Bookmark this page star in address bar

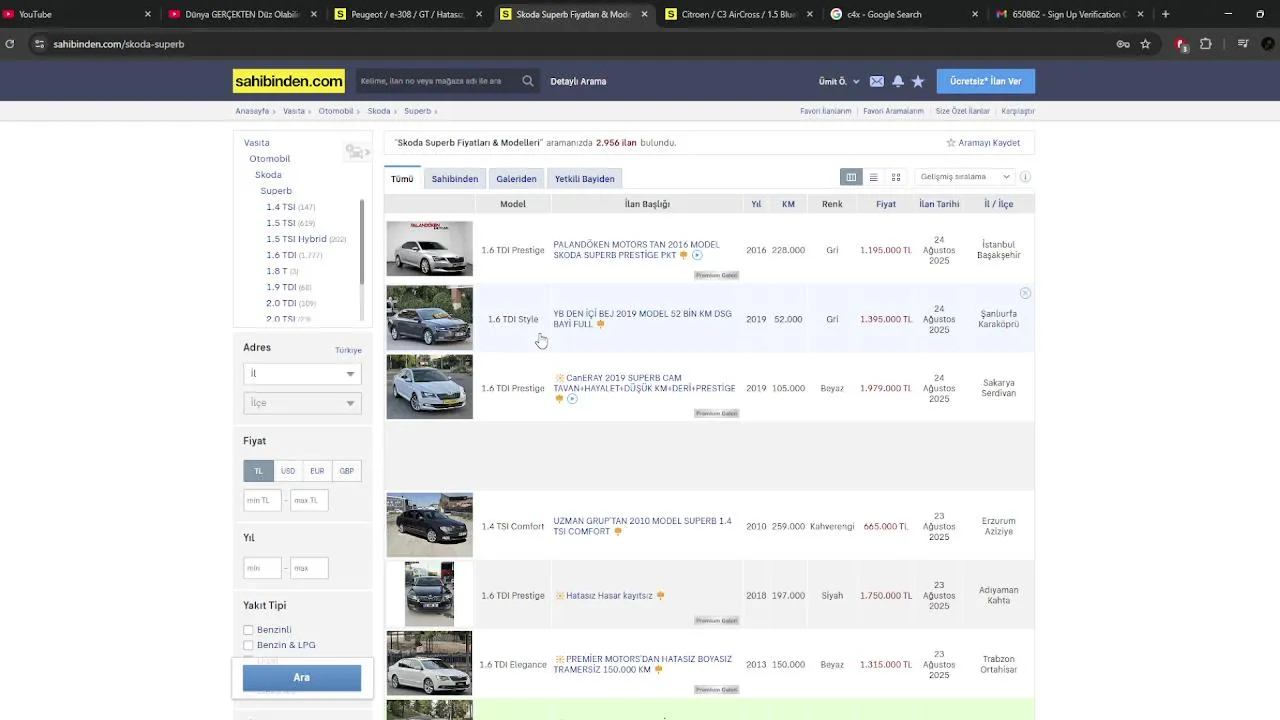1146,44
